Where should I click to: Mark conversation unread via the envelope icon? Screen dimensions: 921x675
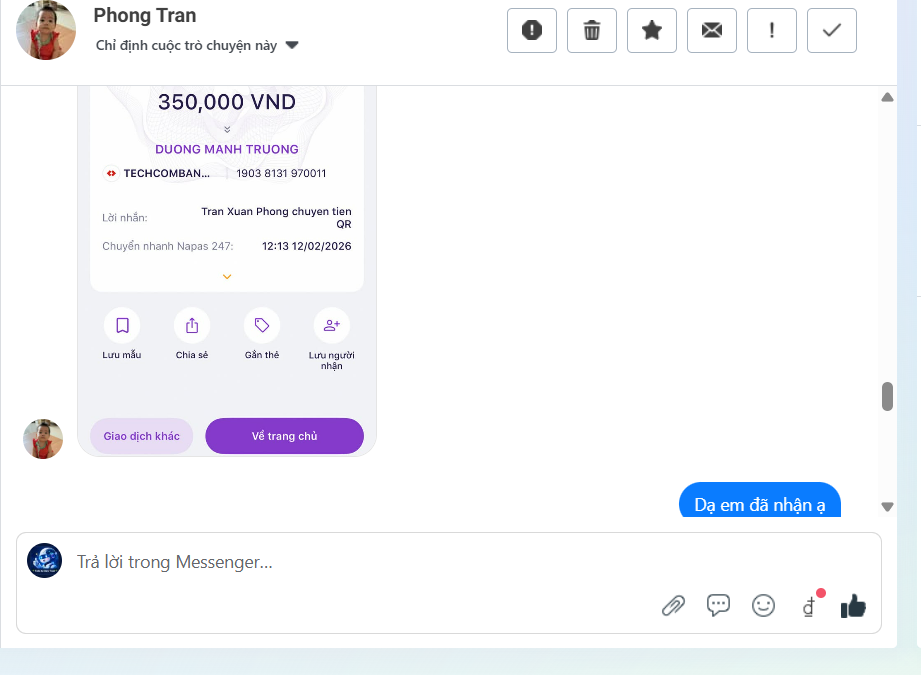click(x=711, y=30)
